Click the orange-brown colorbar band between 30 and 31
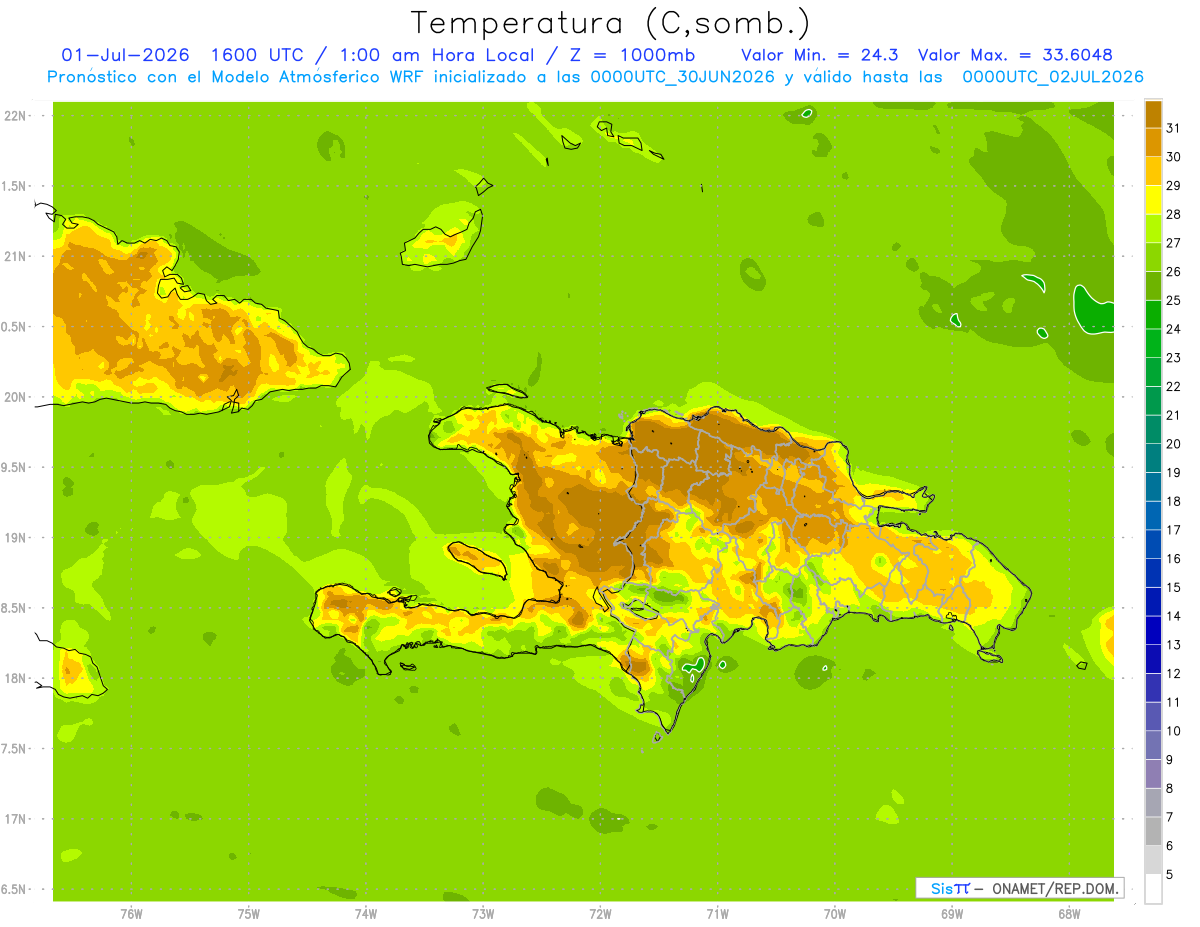The image size is (1200, 927). [x=1153, y=142]
